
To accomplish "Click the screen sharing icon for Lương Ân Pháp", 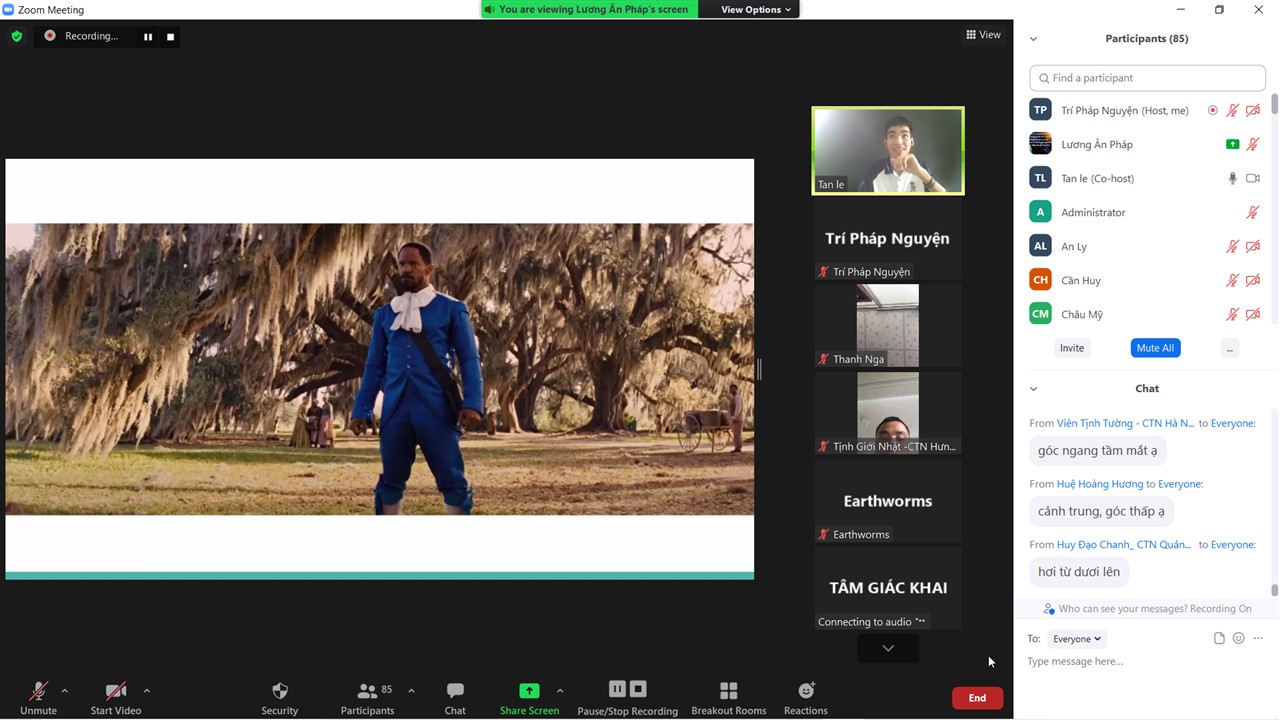I will [1233, 145].
